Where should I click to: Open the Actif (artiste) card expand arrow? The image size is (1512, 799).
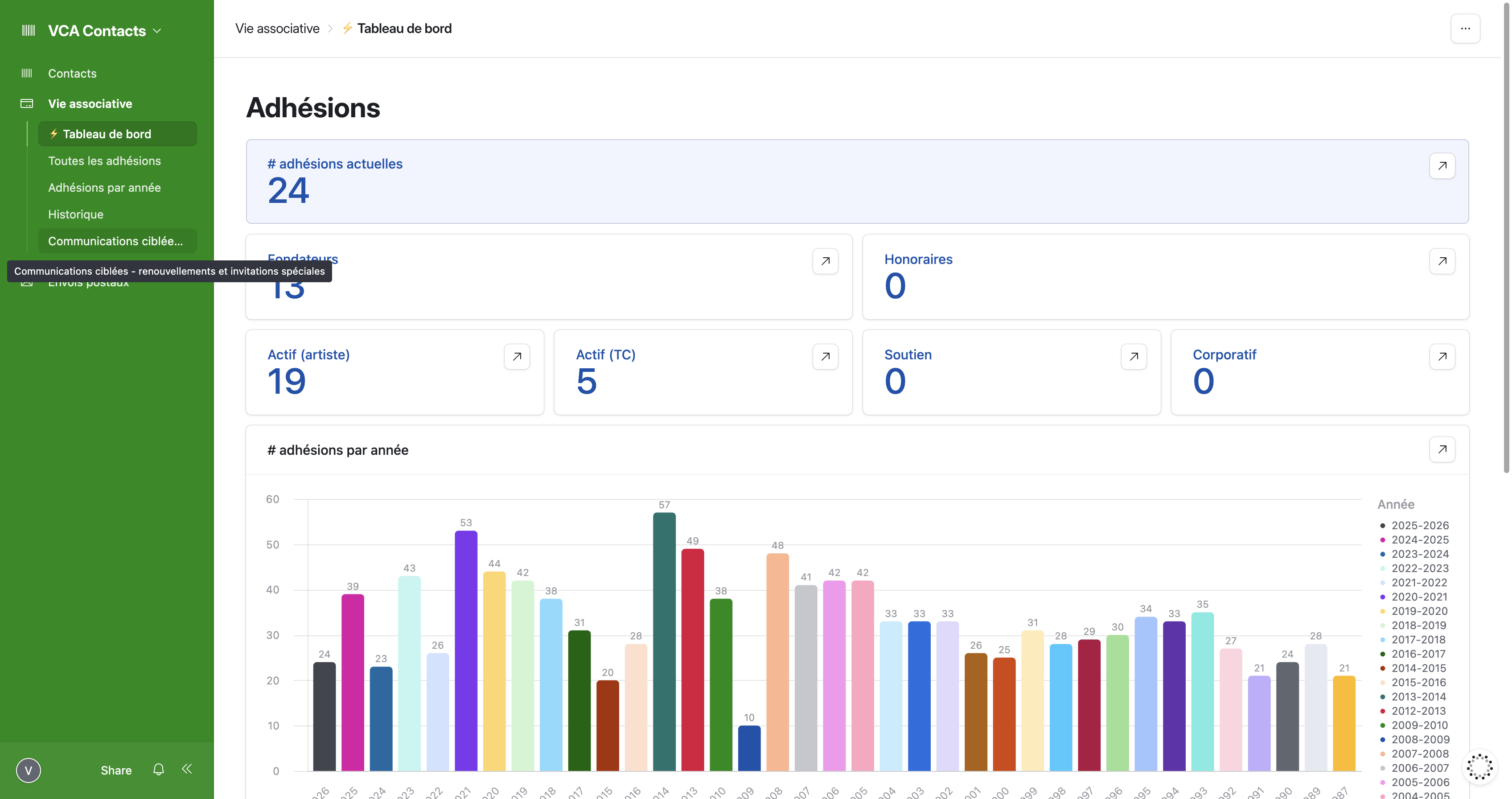click(517, 356)
